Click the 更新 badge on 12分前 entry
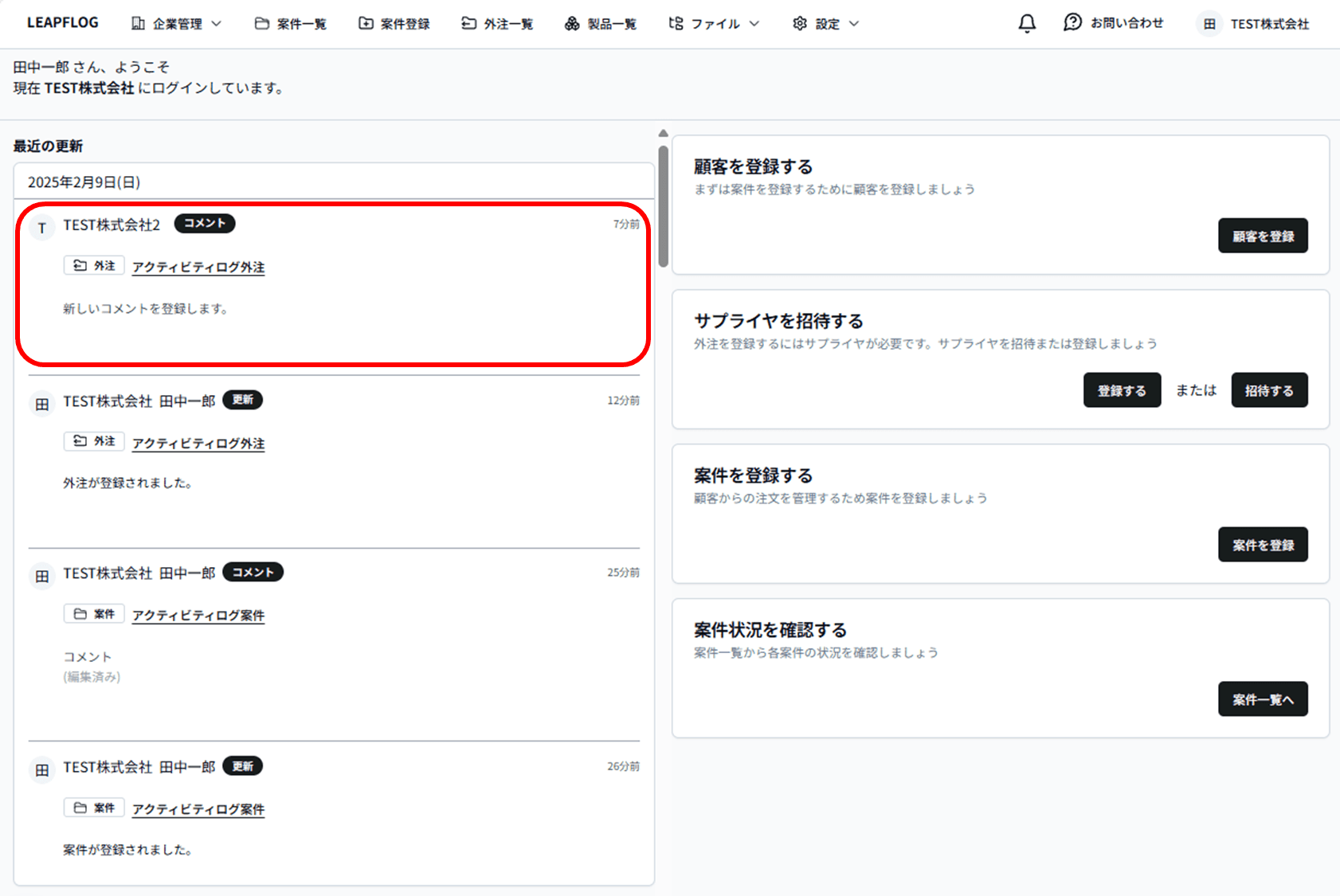The height and width of the screenshot is (896, 1340). (243, 400)
